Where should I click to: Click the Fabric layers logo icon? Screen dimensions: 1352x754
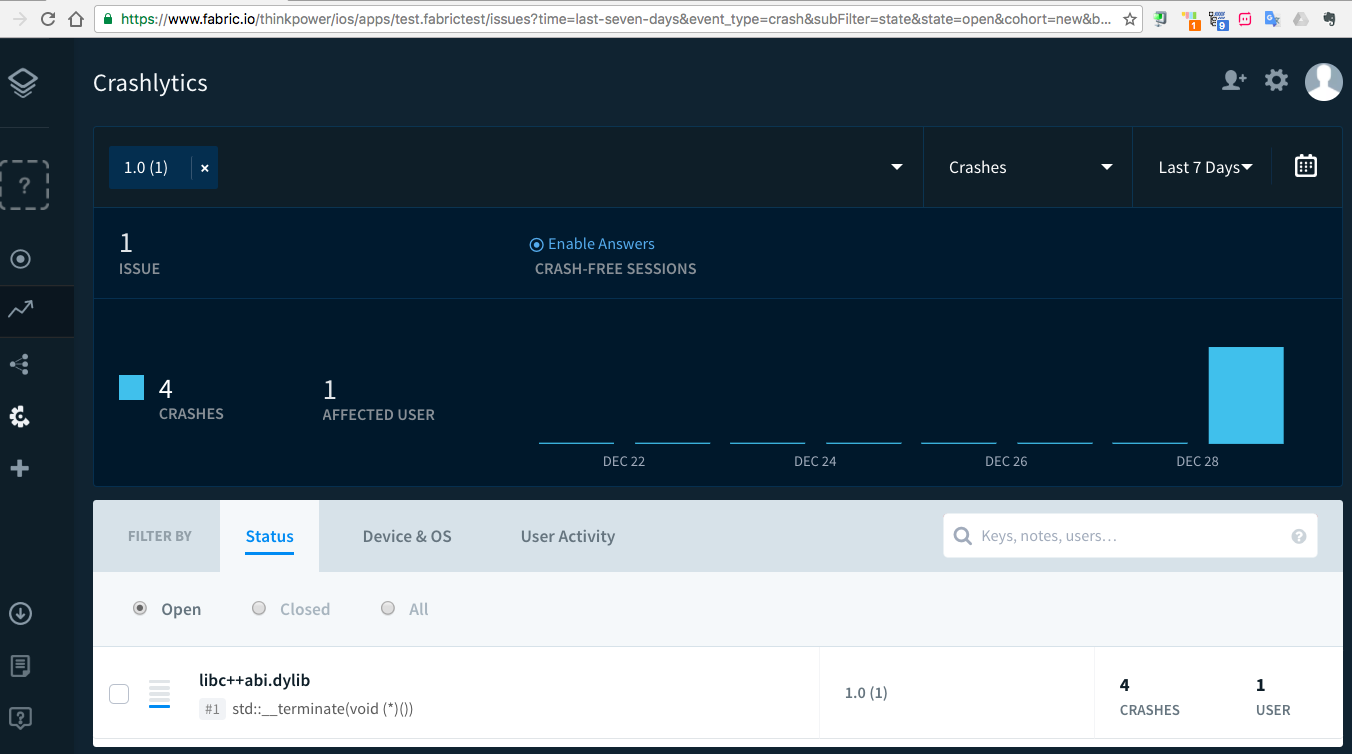pyautogui.click(x=23, y=83)
